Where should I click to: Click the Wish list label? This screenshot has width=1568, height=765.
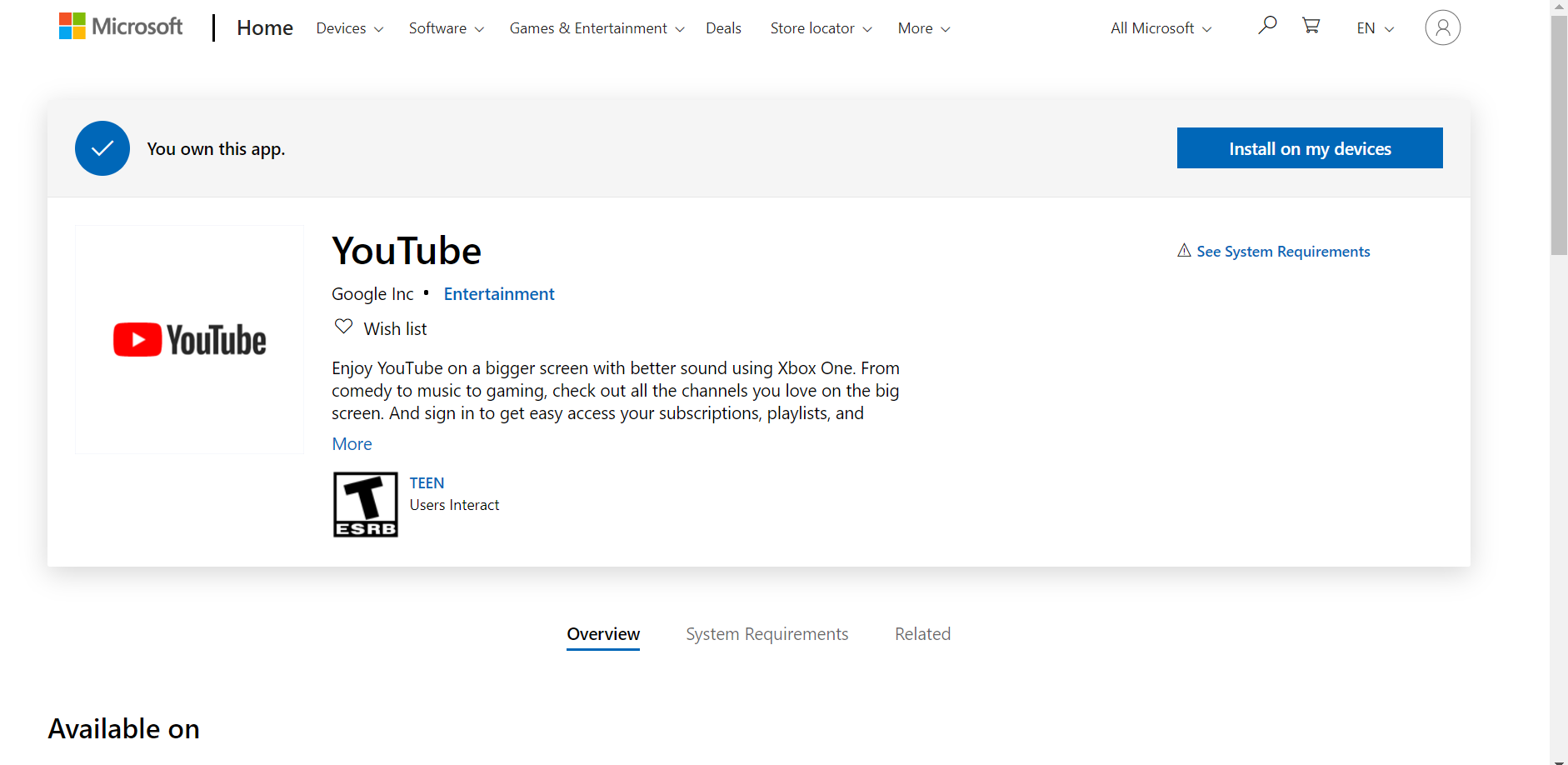pyautogui.click(x=395, y=329)
